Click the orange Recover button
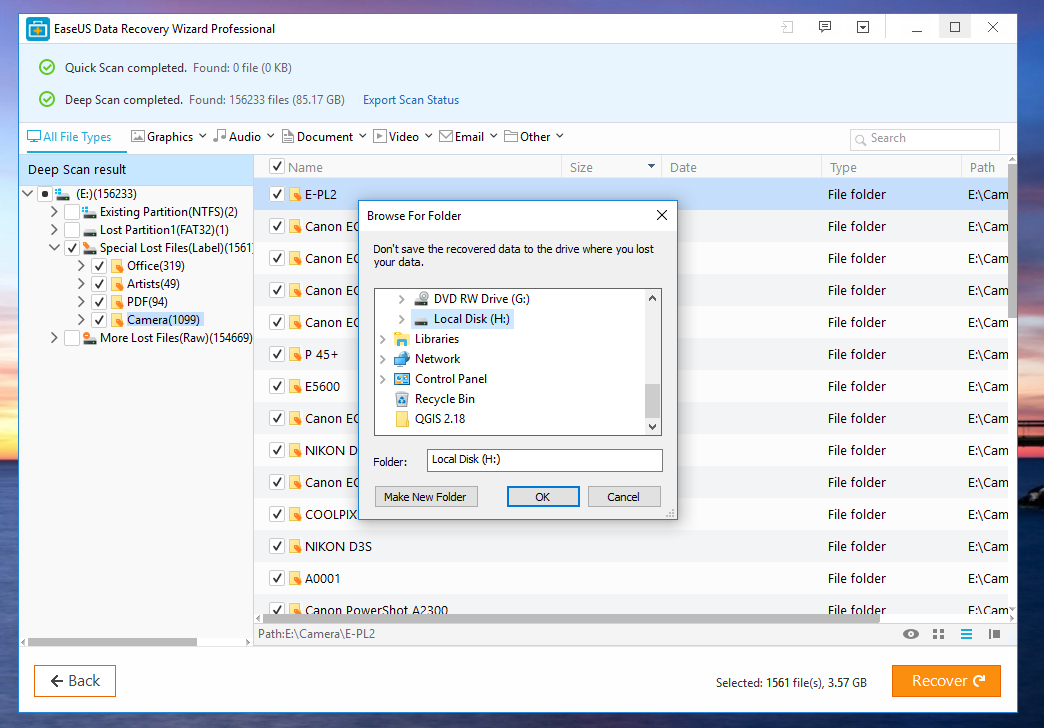This screenshot has height=728, width=1044. pos(946,681)
